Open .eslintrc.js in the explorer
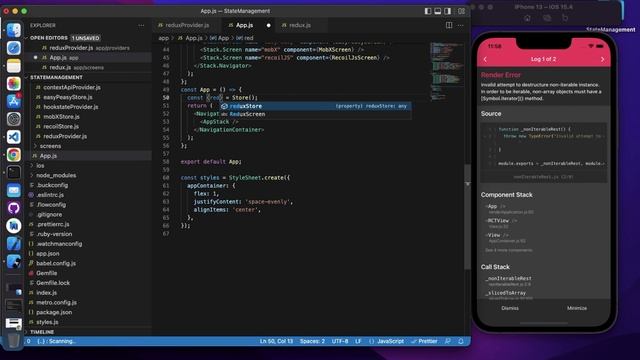This screenshot has width=640, height=360. click(x=50, y=195)
